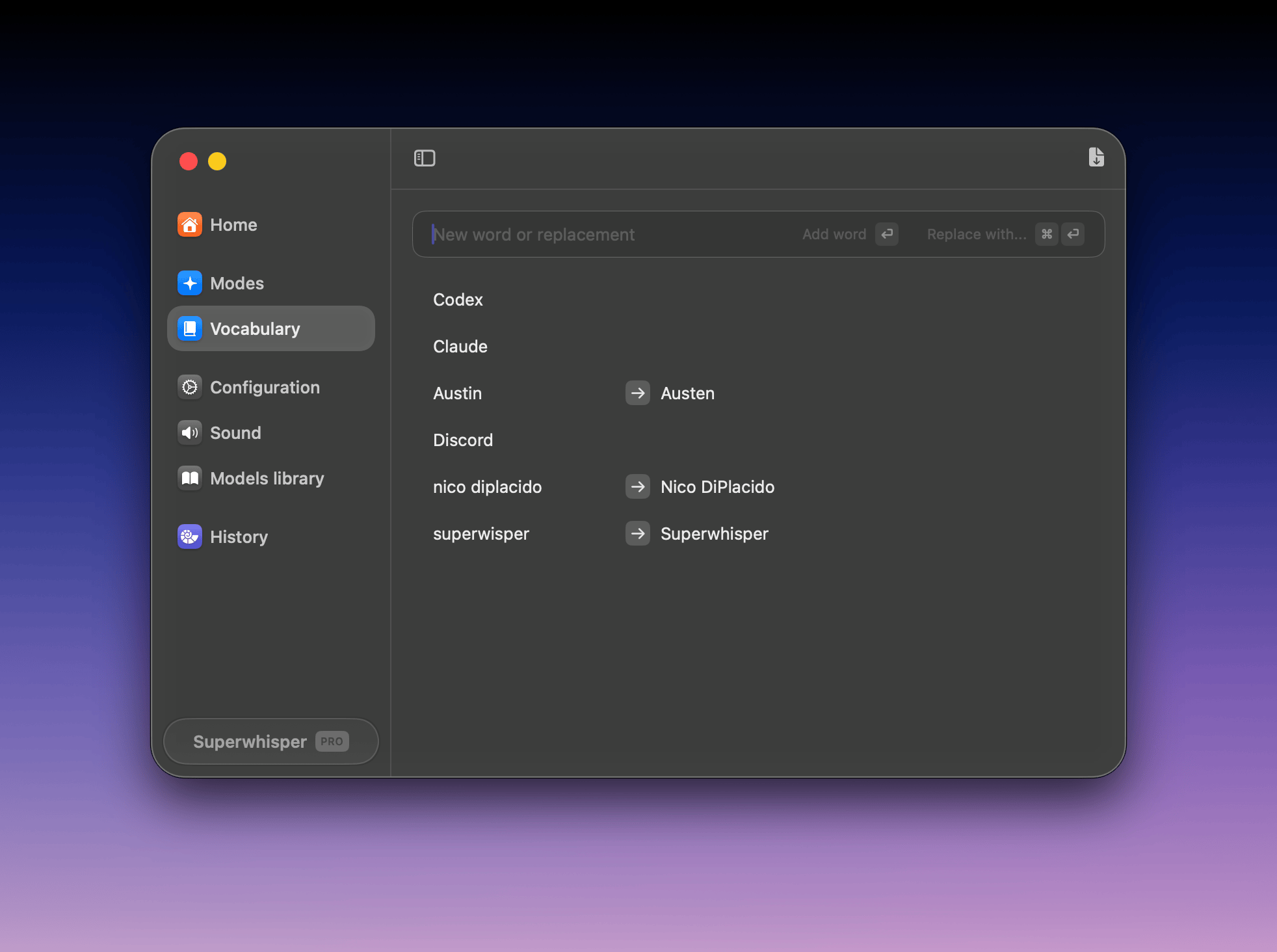Open the History section label
The image size is (1277, 952).
click(x=239, y=537)
